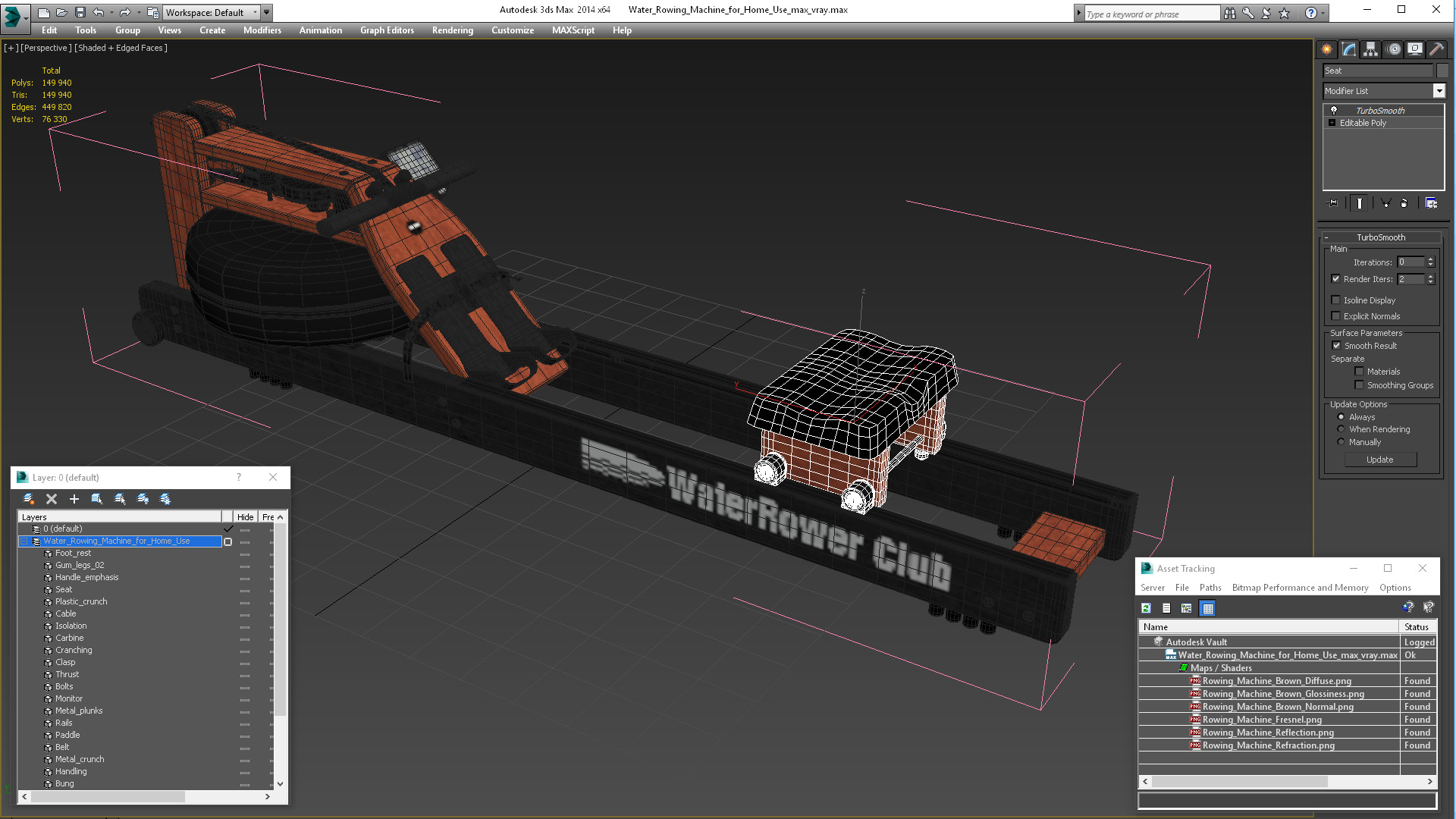Click the Hide column header in Layer dialog
This screenshot has height=819, width=1456.
(x=245, y=517)
